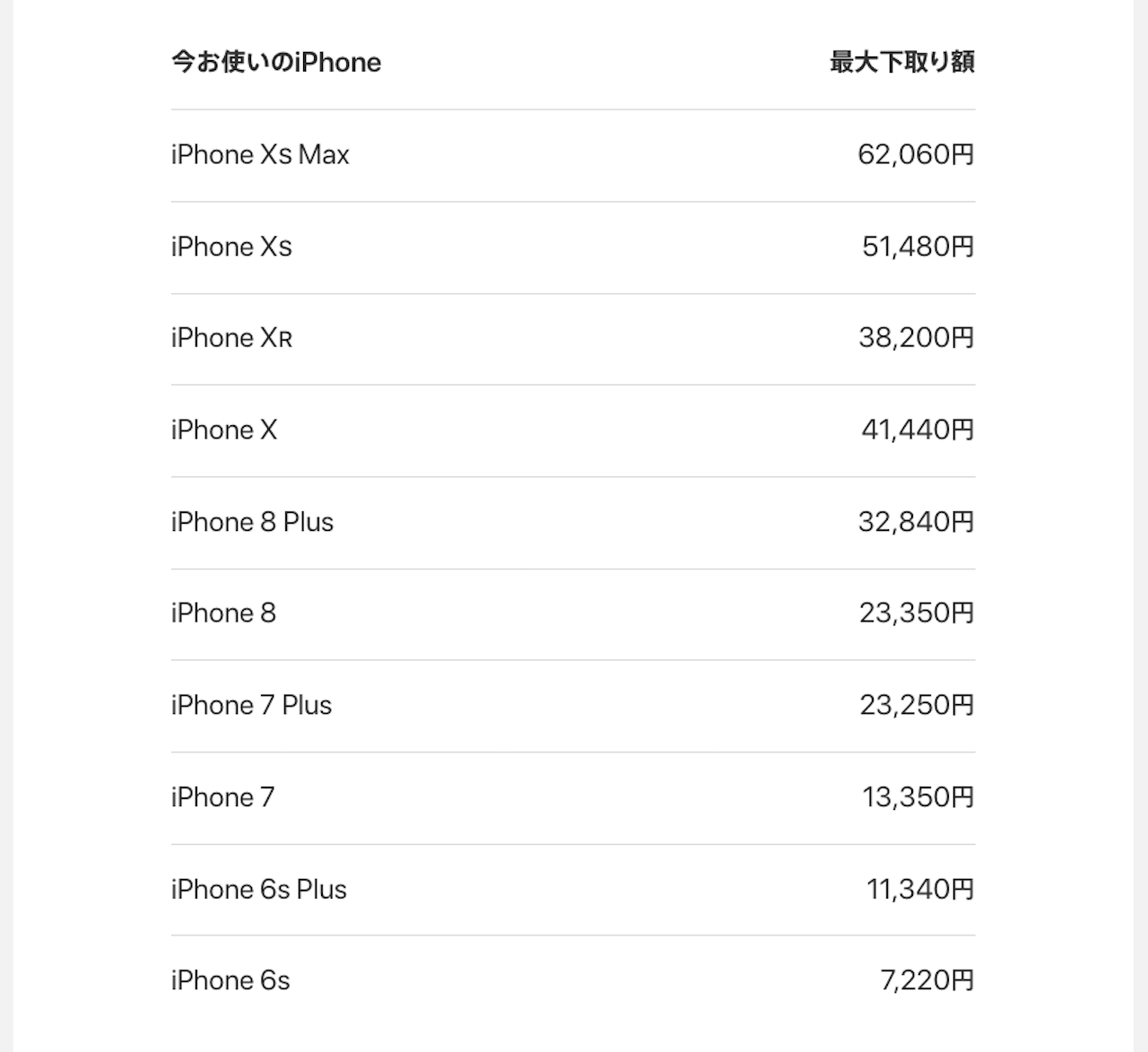The width and height of the screenshot is (1148, 1052).
Task: Click the 23,250円 trade-in value
Action: point(917,706)
